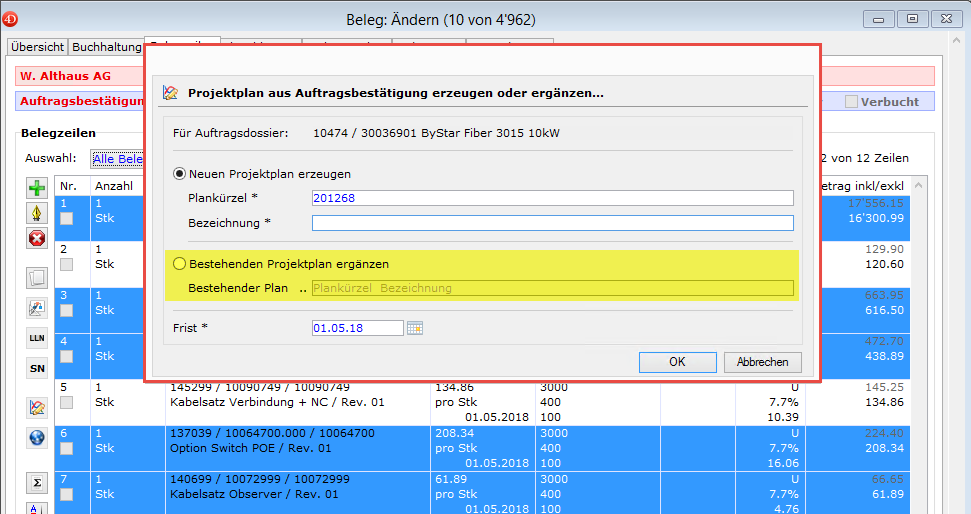Tick checkbox in row 5
Screen dimensions: 971x514
pos(67,403)
